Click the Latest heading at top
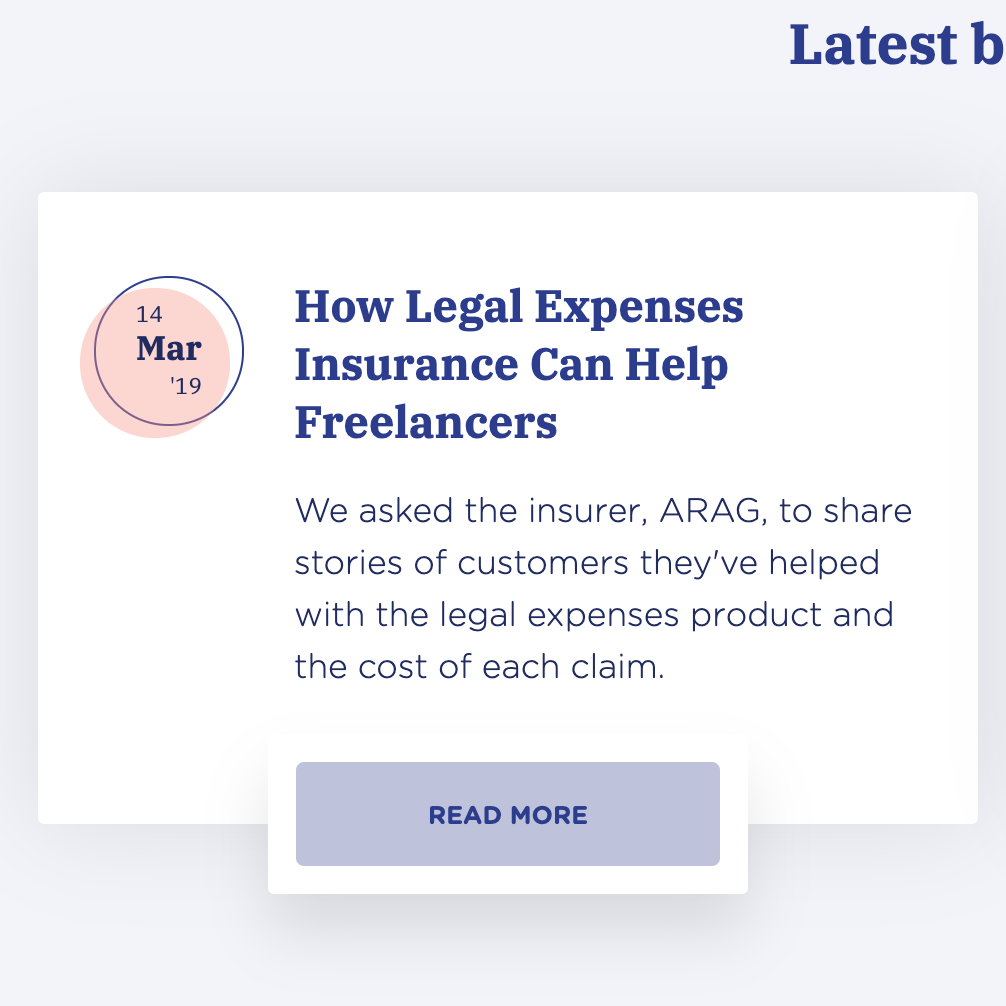The width and height of the screenshot is (1006, 1006). (896, 45)
